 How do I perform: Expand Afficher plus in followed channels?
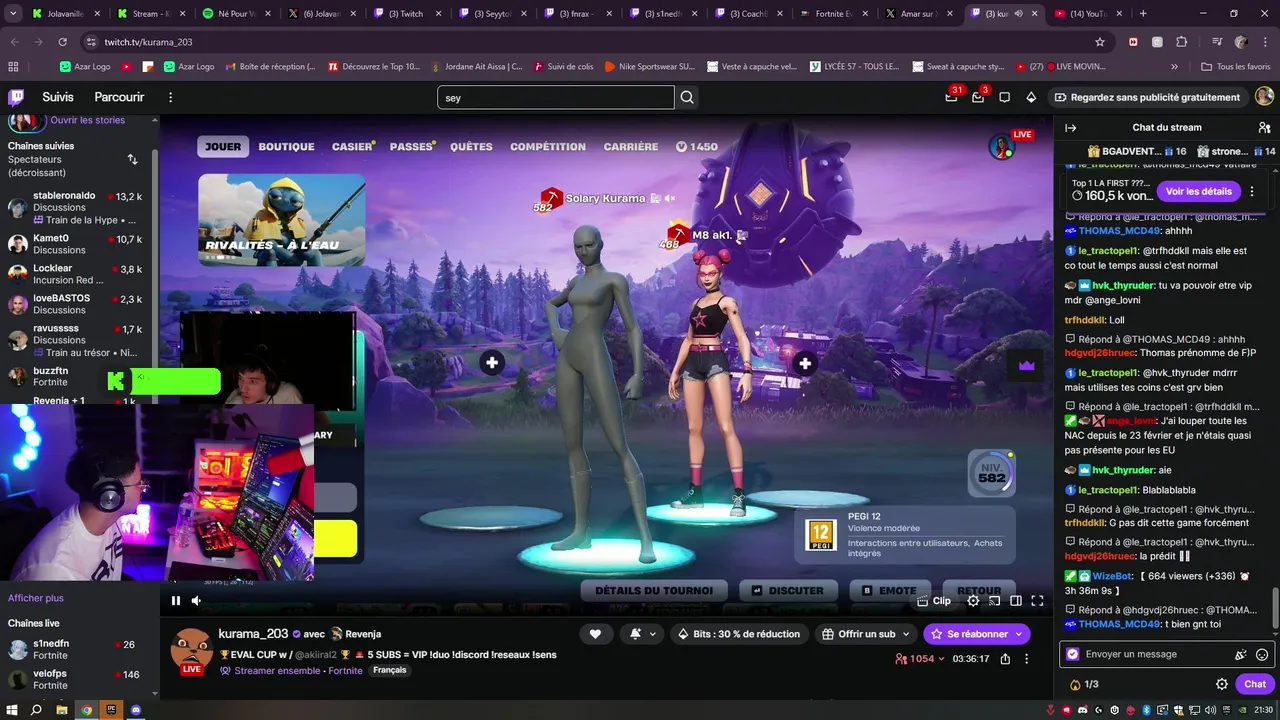[36, 598]
